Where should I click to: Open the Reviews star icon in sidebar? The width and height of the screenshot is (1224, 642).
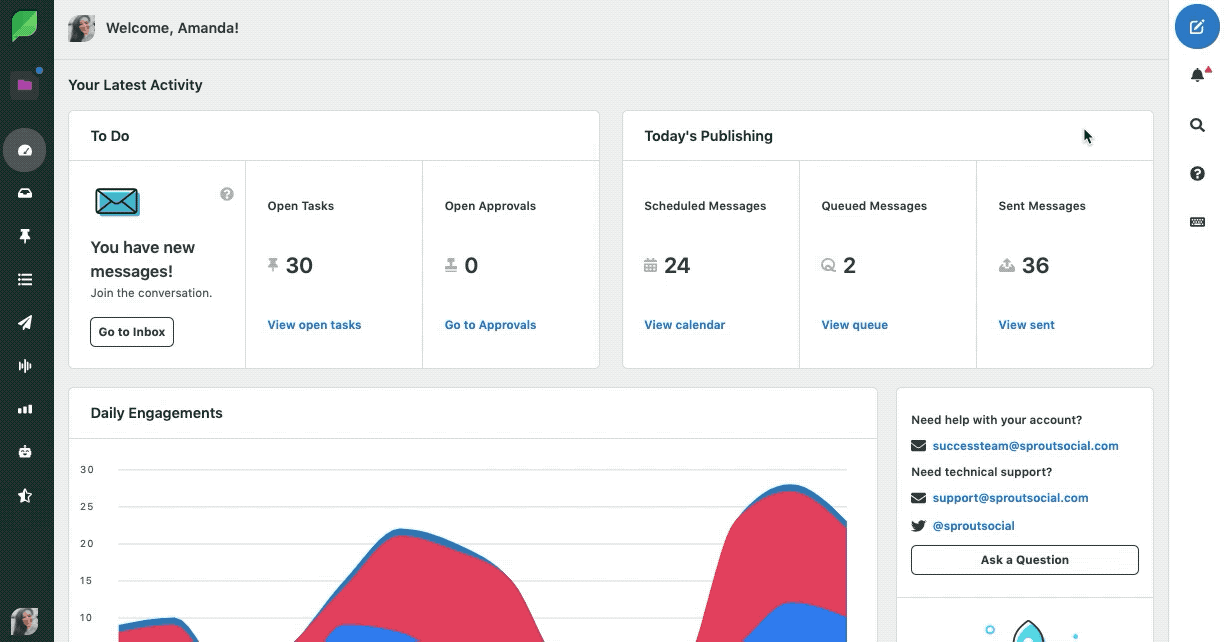pos(25,495)
